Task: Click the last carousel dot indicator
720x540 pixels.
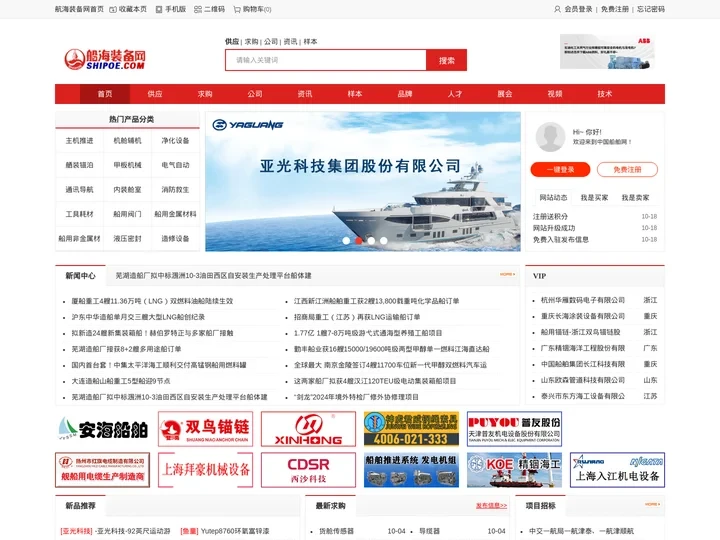Action: tap(383, 240)
